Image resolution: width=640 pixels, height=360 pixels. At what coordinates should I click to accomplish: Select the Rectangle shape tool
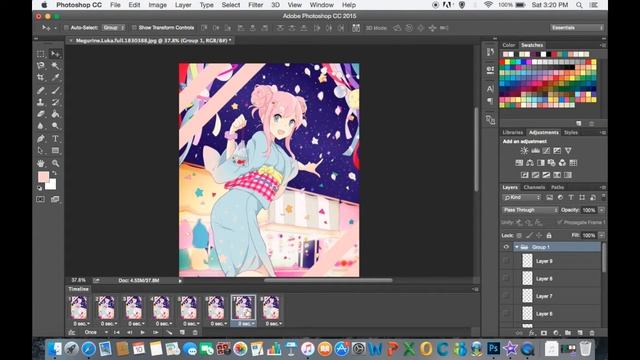pyautogui.click(x=55, y=151)
